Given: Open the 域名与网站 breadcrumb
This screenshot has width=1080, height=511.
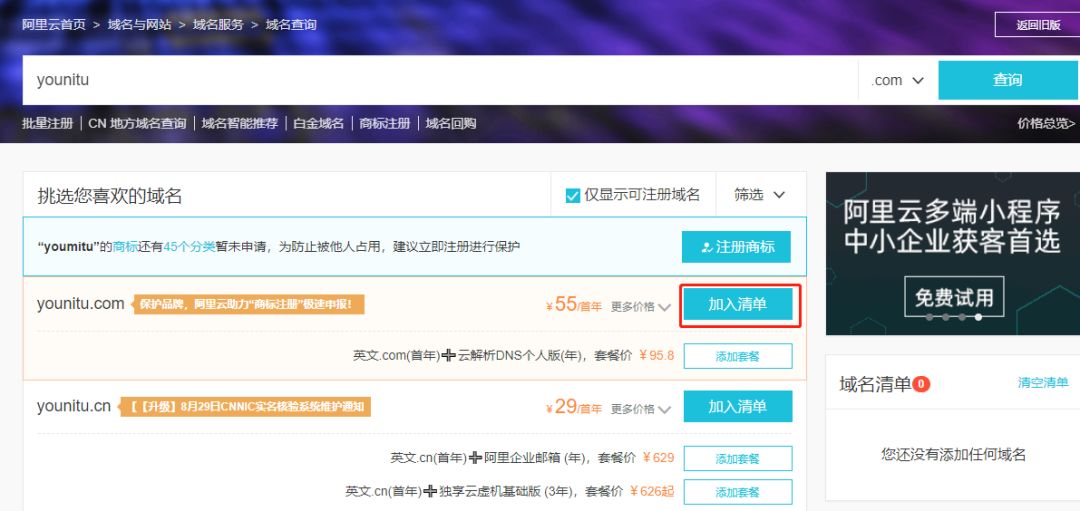Looking at the screenshot, I should click(x=140, y=25).
